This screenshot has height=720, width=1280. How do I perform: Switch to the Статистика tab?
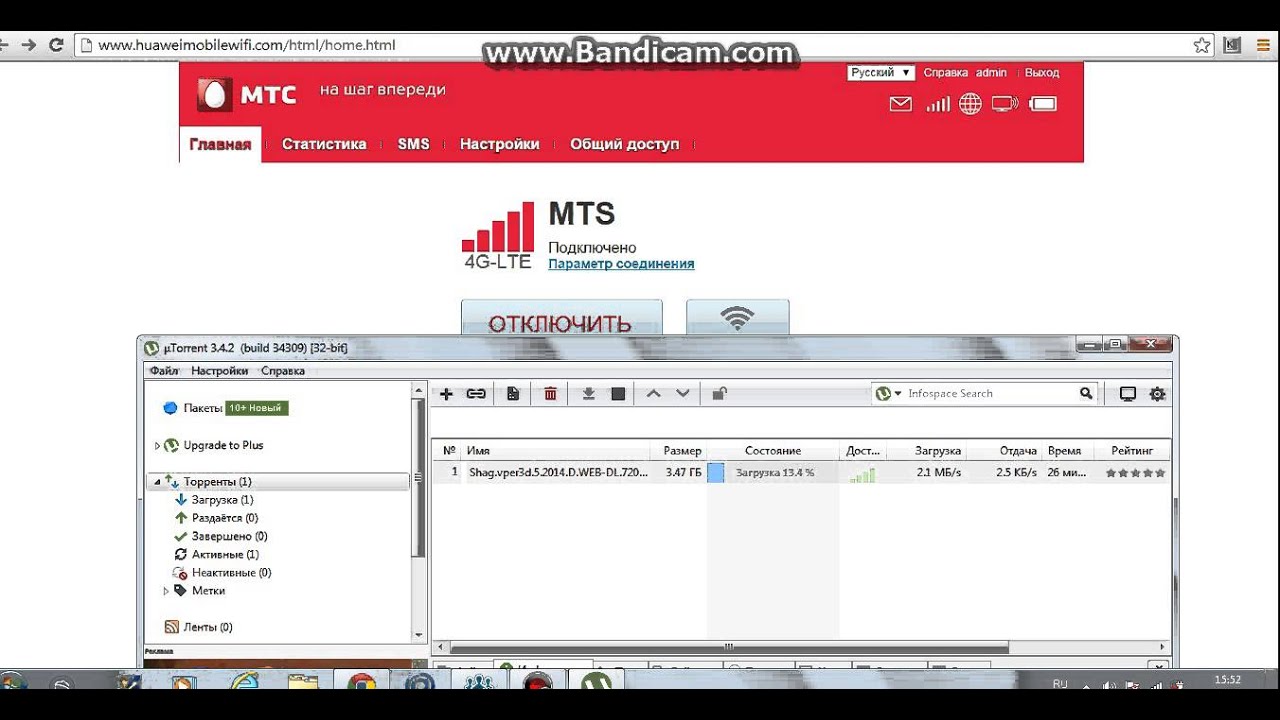[x=324, y=144]
